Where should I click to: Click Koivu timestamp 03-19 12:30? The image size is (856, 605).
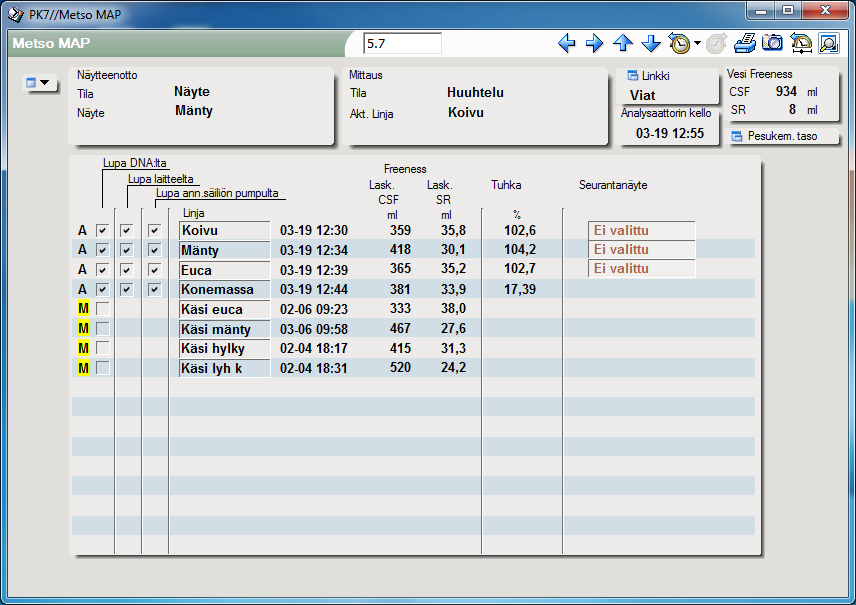point(314,230)
